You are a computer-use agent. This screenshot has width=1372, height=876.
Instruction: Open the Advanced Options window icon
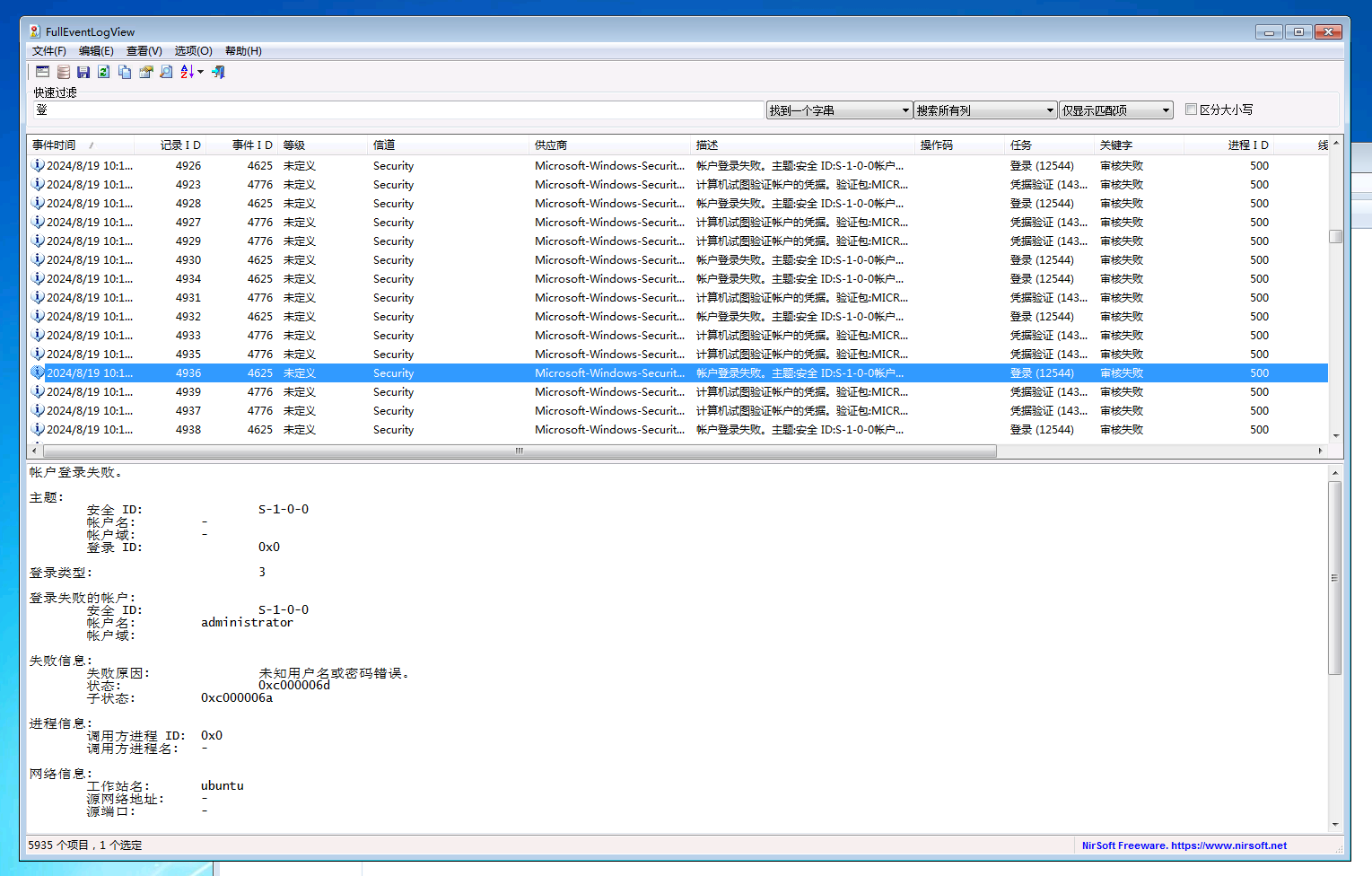click(43, 72)
